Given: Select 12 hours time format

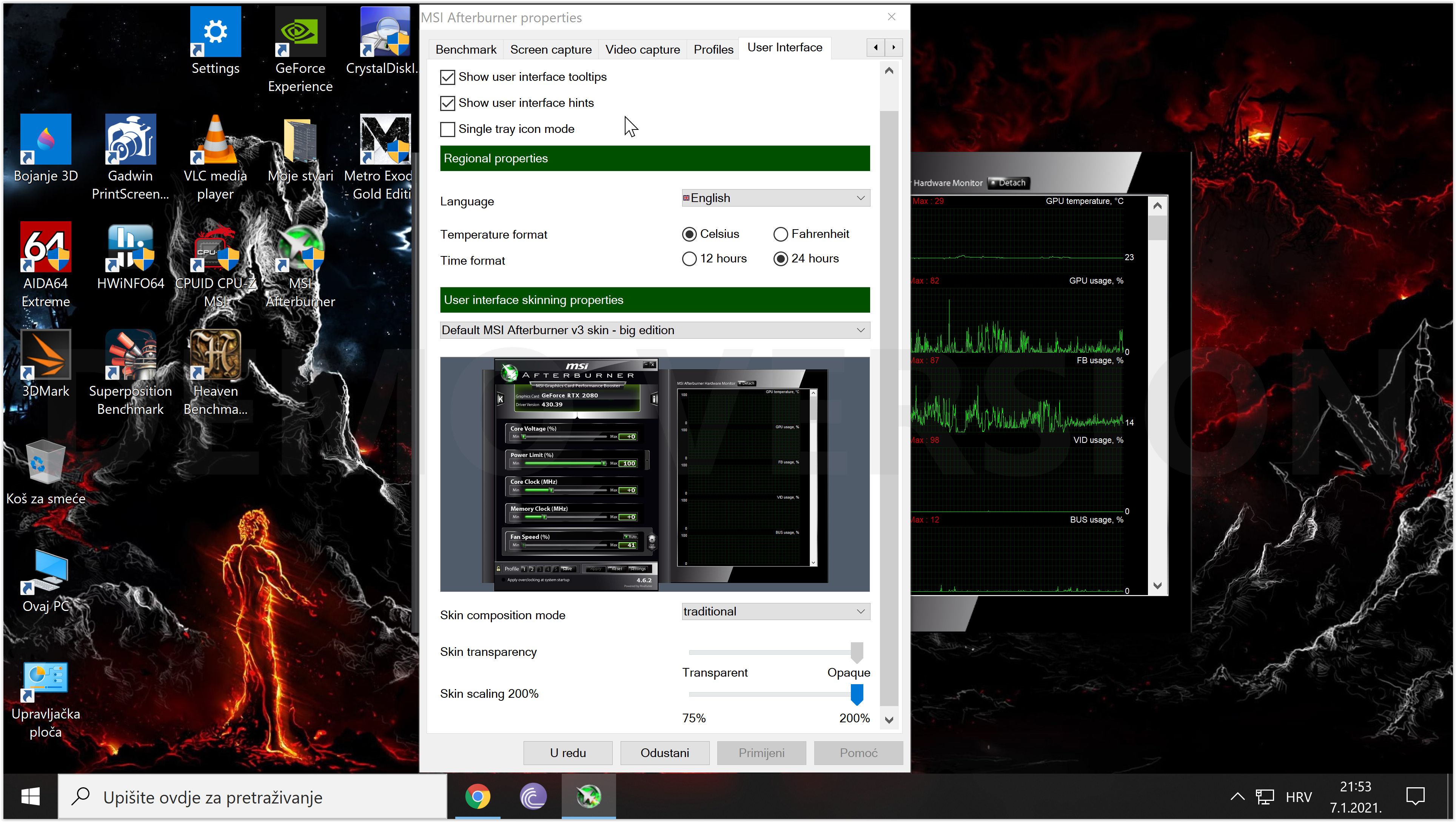Looking at the screenshot, I should point(689,259).
